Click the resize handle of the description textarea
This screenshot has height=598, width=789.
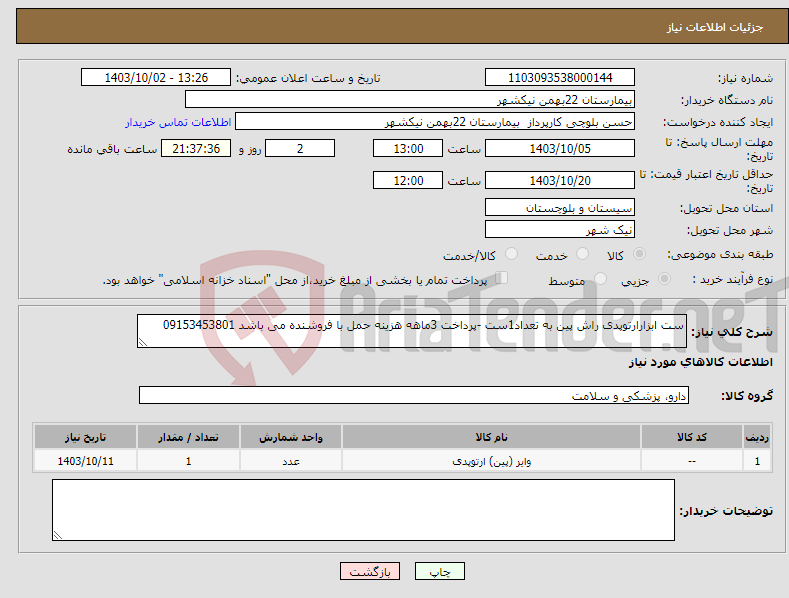click(143, 342)
